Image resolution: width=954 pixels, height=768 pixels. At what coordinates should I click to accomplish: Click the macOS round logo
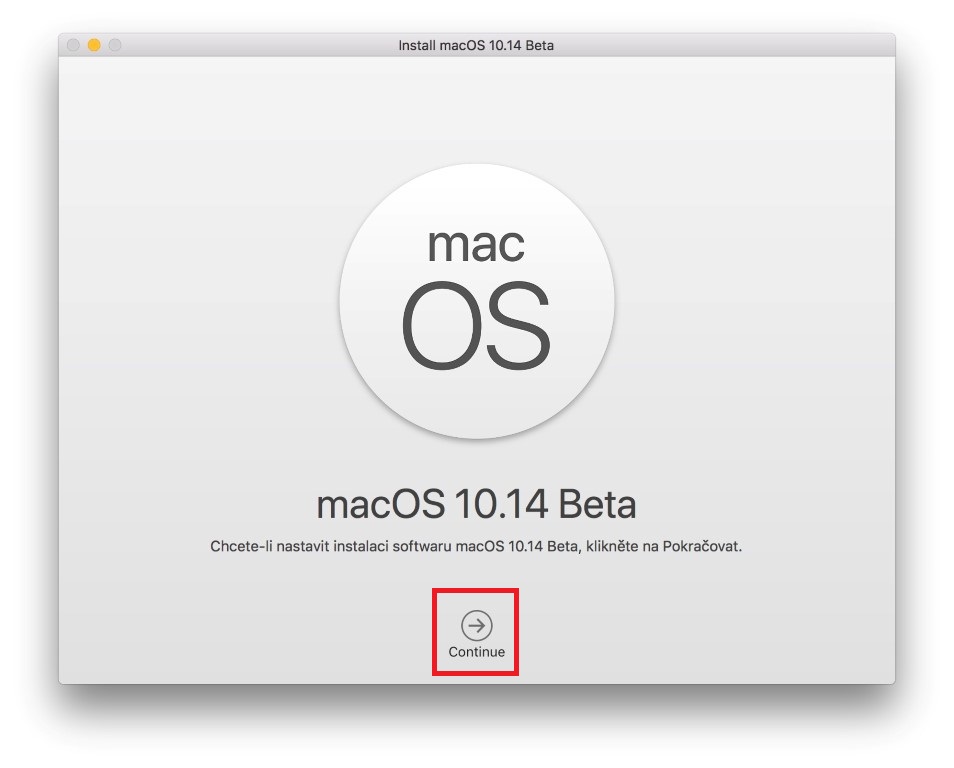tap(476, 301)
